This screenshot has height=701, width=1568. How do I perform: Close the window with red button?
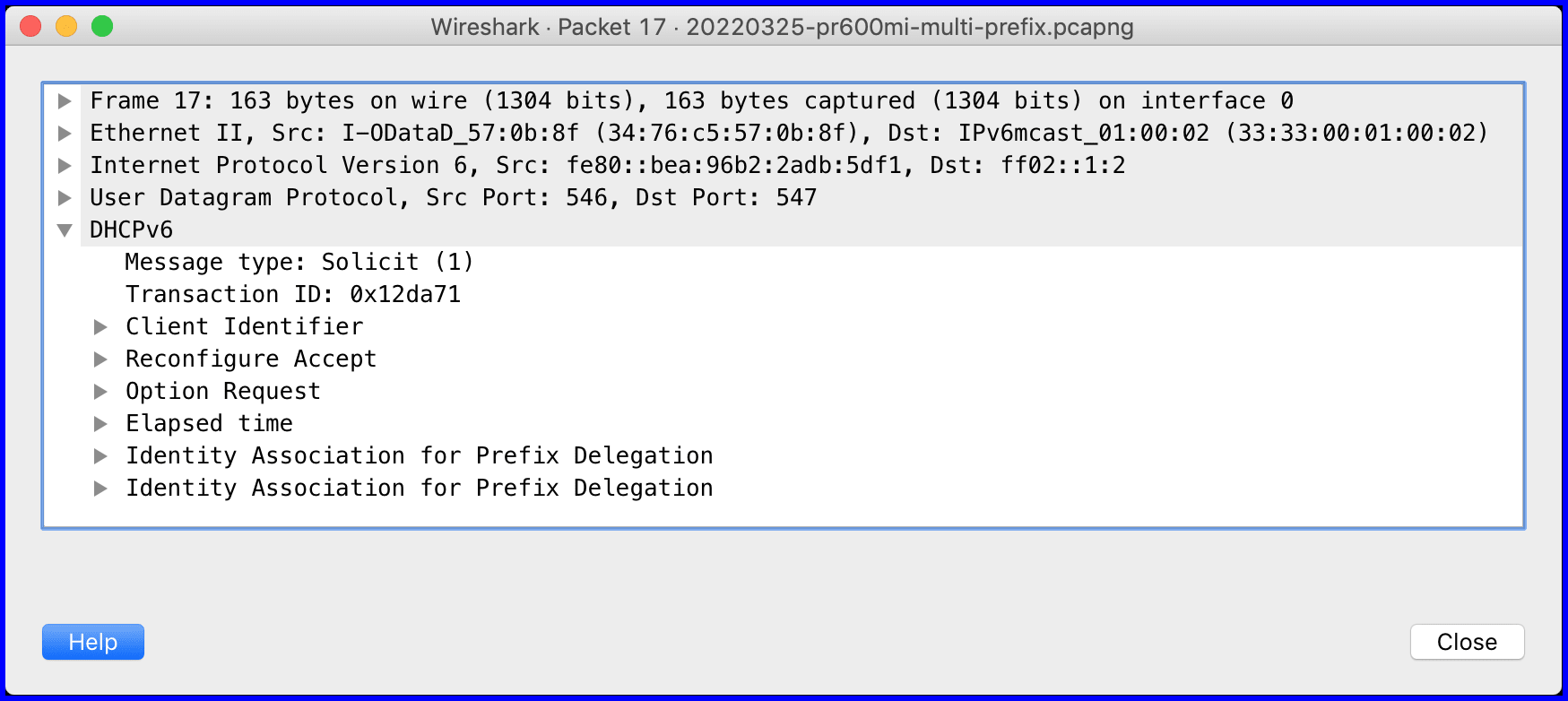tap(30, 27)
